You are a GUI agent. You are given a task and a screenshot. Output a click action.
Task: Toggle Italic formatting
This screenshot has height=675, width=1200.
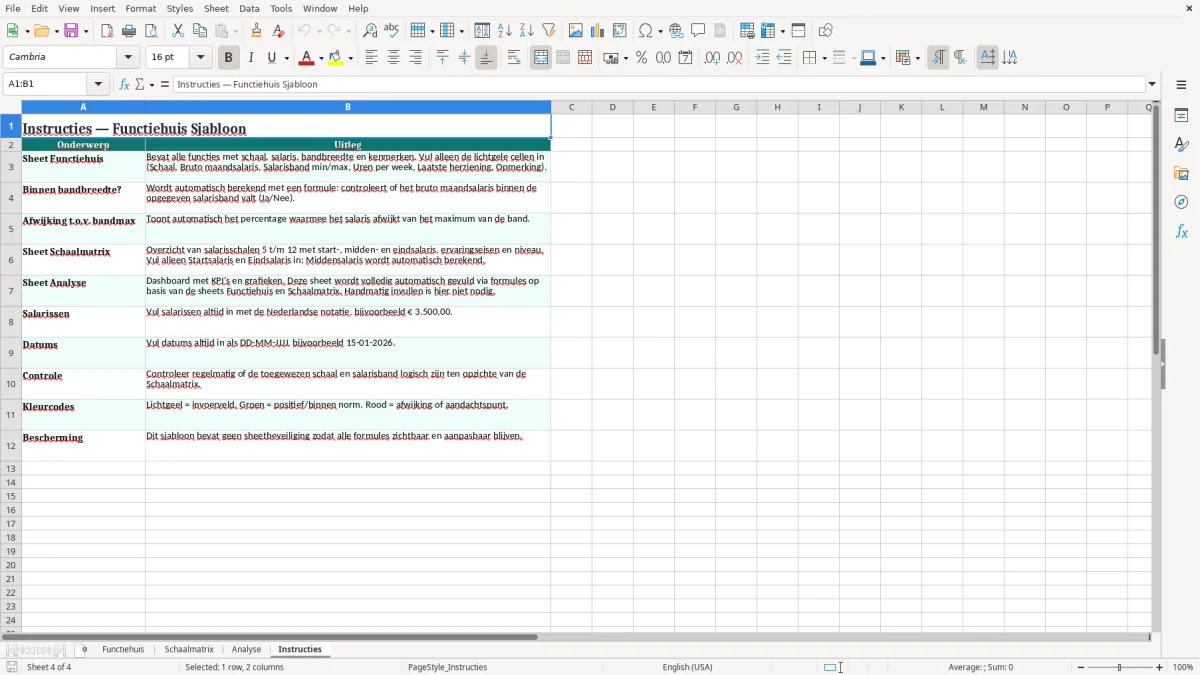coord(251,58)
